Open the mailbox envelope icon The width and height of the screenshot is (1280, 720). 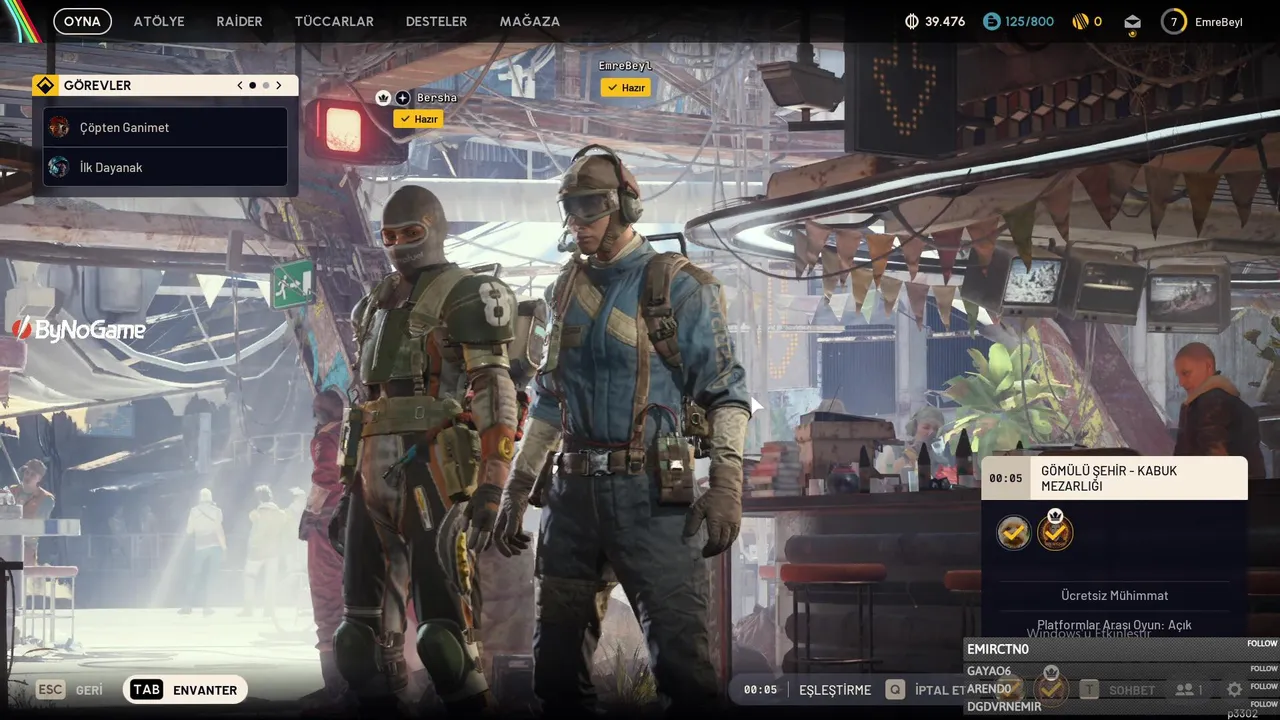pos(1132,22)
